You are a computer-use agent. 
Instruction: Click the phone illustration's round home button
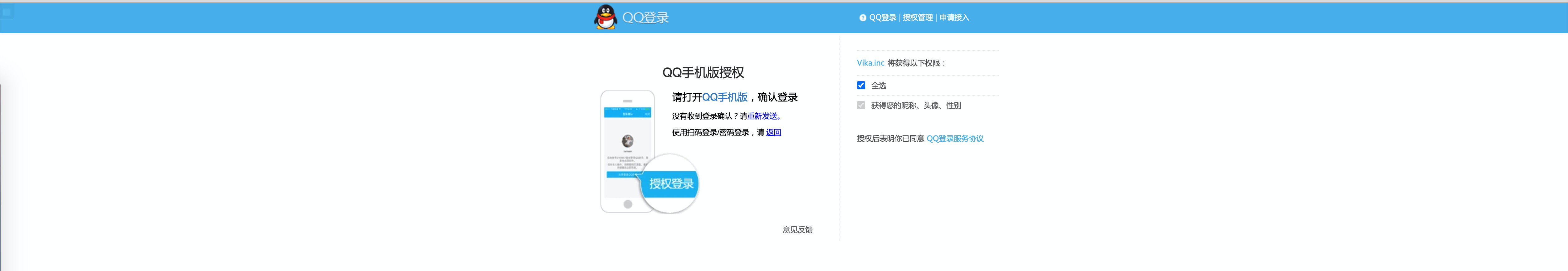pos(628,204)
